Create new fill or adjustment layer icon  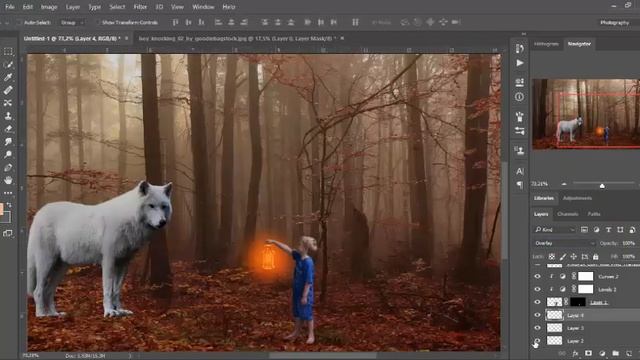[x=602, y=353]
